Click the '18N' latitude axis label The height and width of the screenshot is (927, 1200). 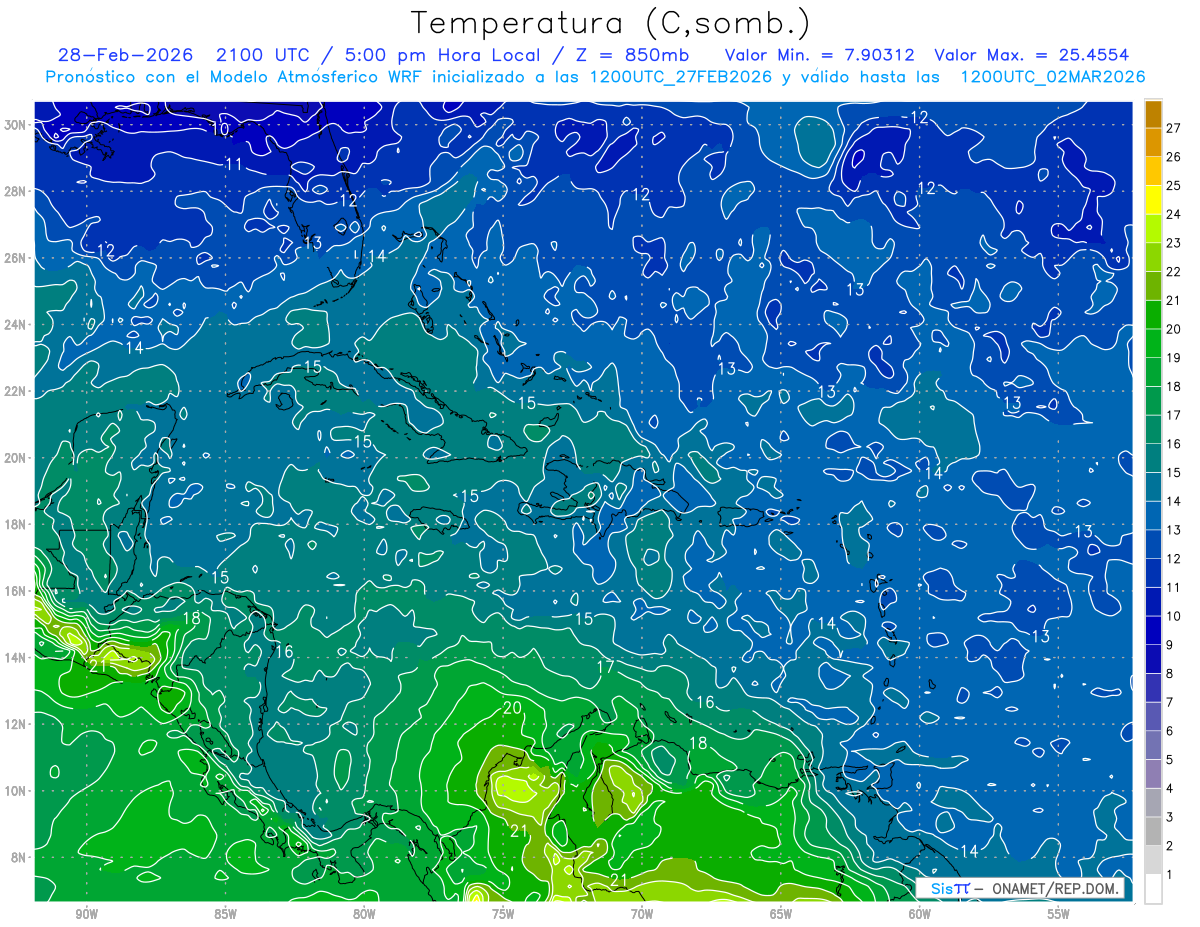[x=16, y=524]
